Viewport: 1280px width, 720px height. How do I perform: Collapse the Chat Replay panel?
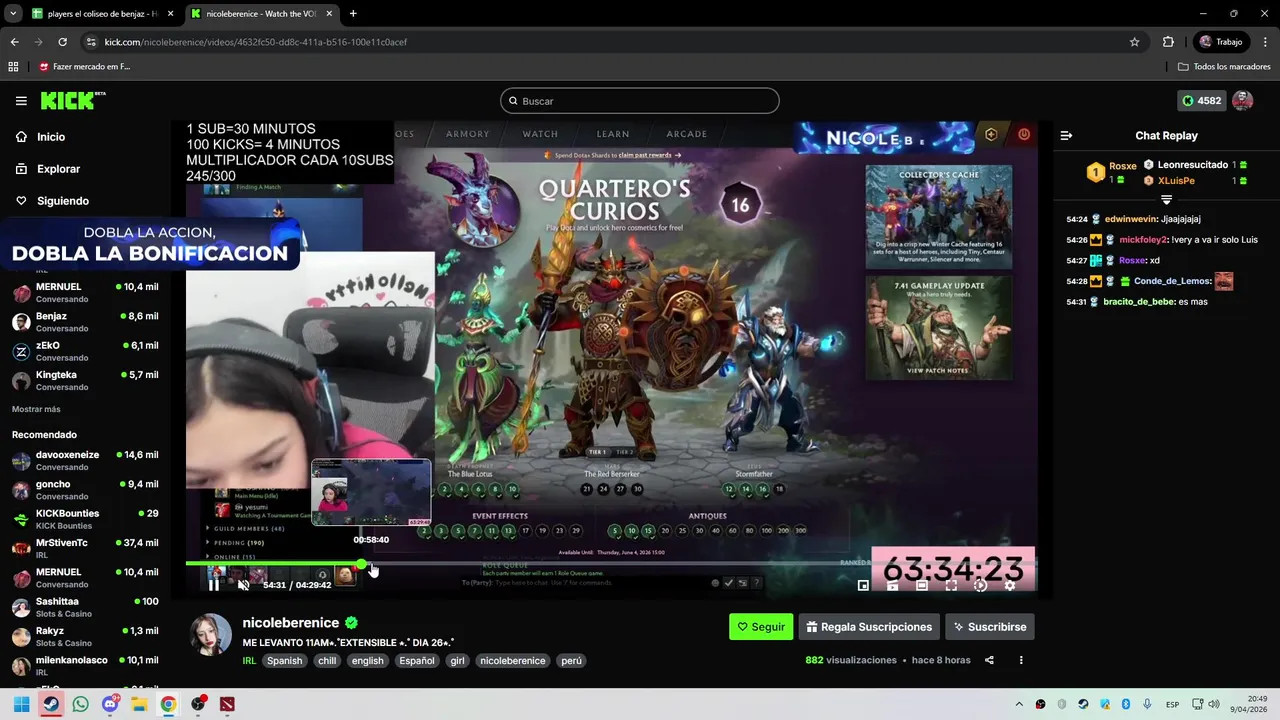coord(1066,136)
